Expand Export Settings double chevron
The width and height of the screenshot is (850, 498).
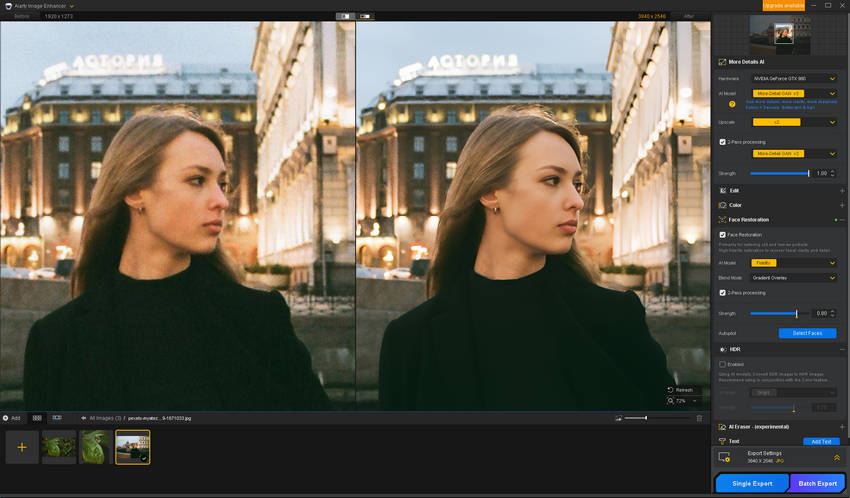point(837,458)
